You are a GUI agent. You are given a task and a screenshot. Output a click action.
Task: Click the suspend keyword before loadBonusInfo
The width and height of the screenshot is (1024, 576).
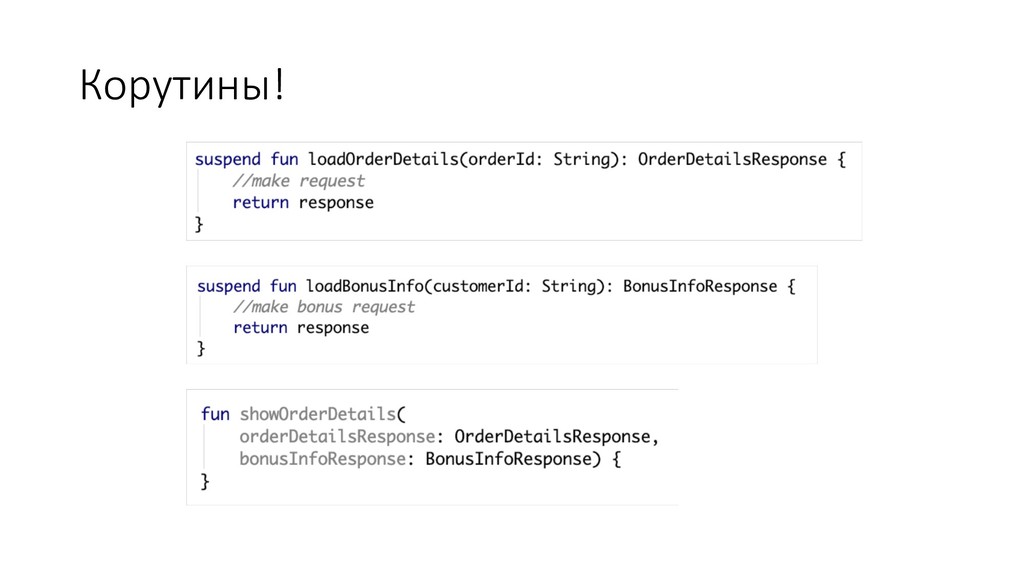tap(230, 286)
